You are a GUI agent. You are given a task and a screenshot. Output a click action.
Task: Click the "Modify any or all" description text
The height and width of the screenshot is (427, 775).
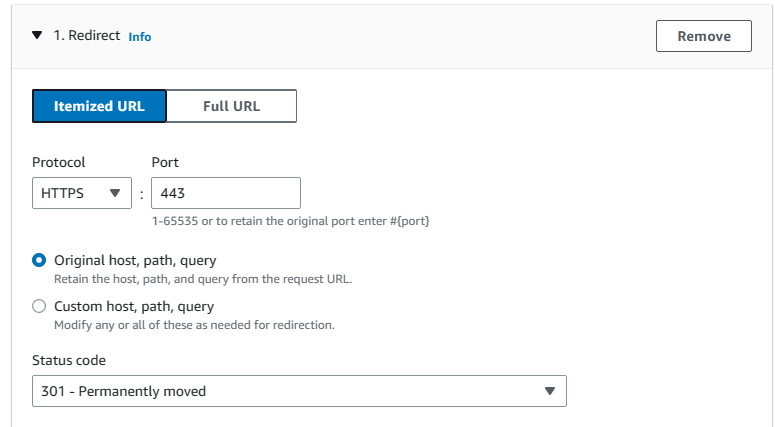(193, 325)
